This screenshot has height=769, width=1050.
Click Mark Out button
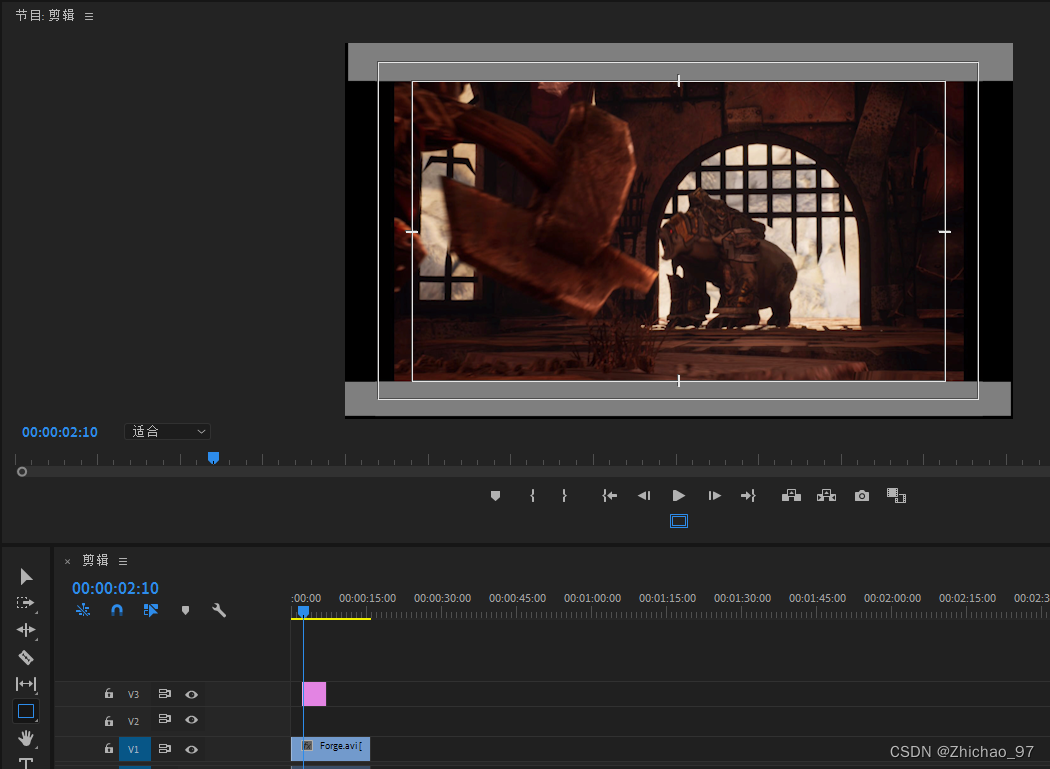pyautogui.click(x=565, y=496)
